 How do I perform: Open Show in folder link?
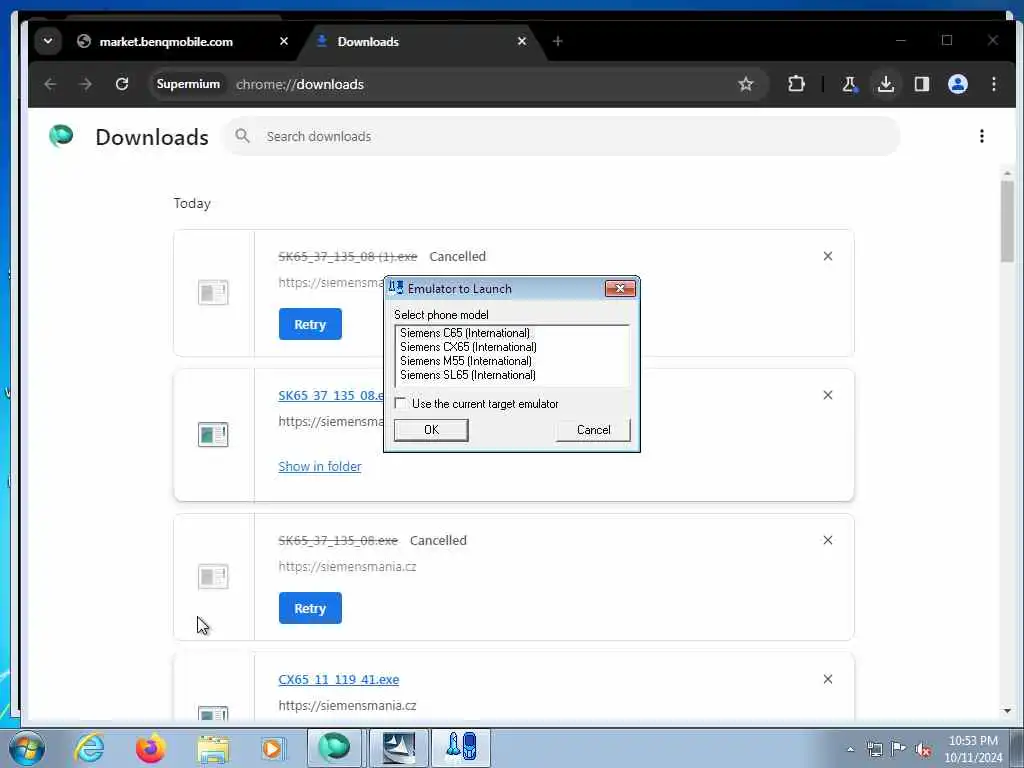point(320,466)
